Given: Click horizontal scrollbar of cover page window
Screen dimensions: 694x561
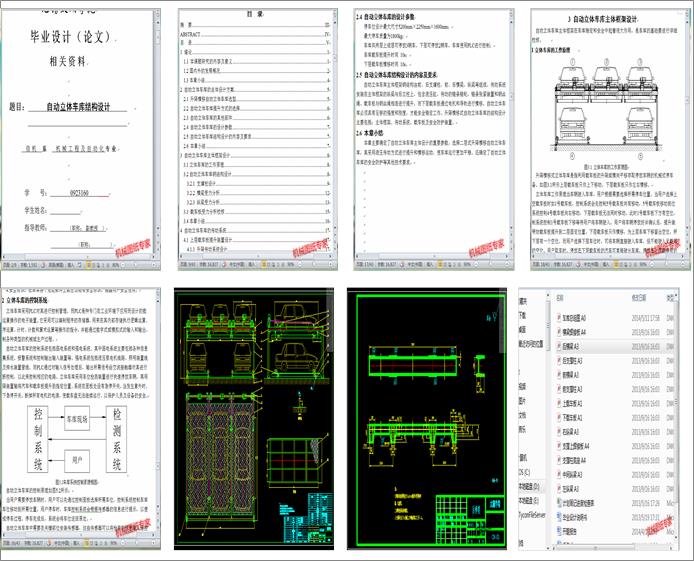Looking at the screenshot, I should pos(78,257).
